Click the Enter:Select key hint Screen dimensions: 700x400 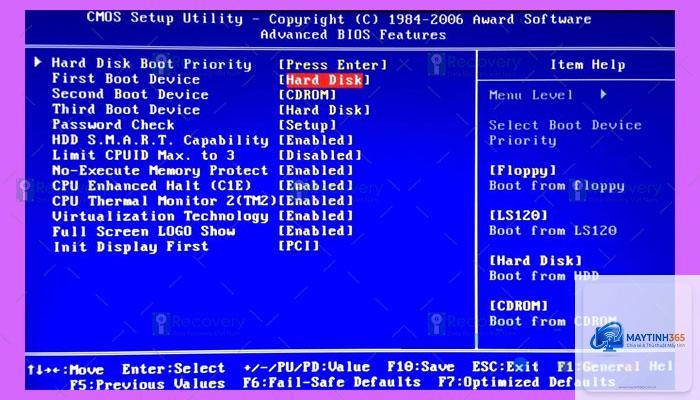coord(173,369)
